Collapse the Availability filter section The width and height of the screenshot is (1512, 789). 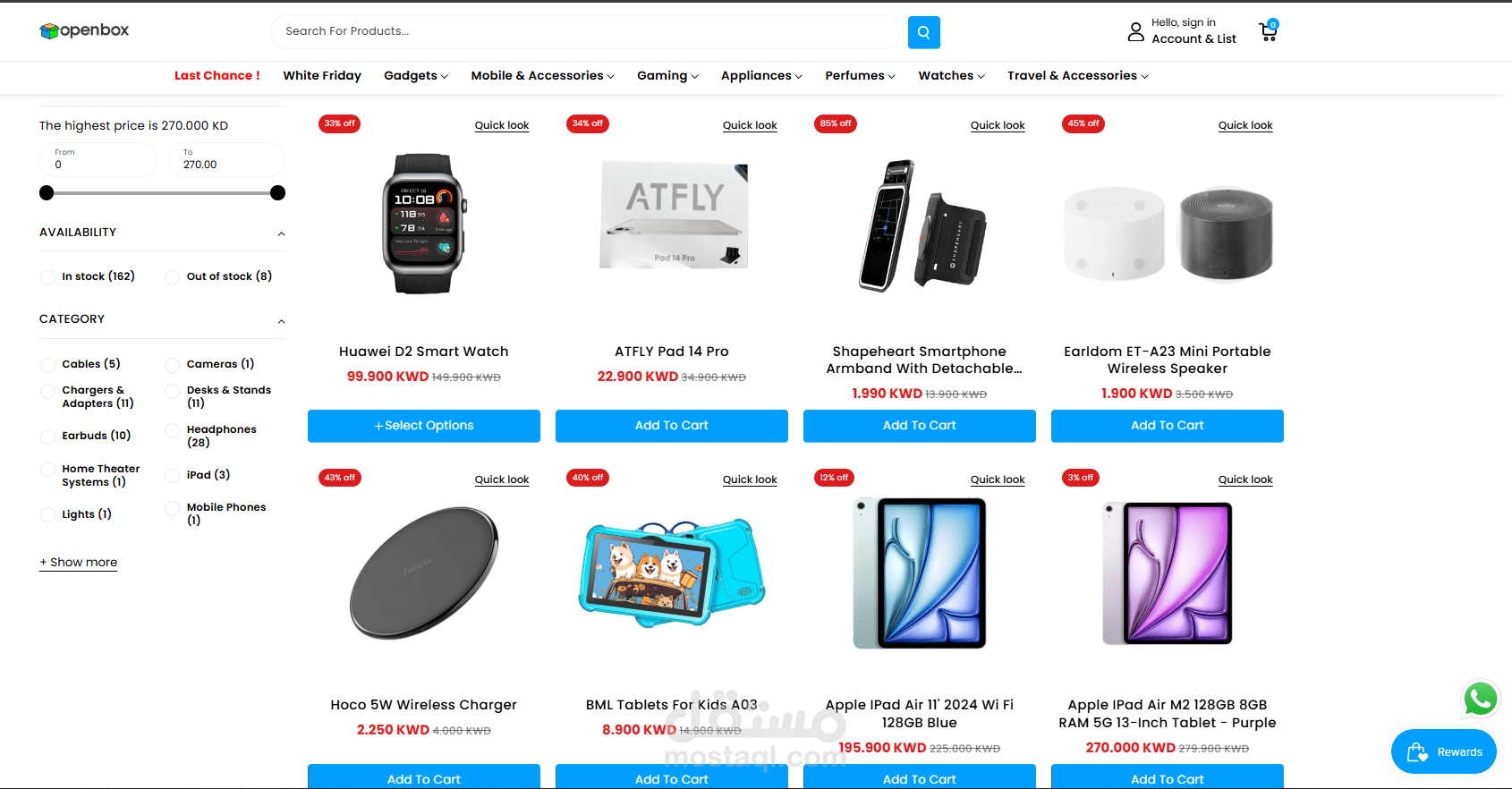[x=281, y=233]
